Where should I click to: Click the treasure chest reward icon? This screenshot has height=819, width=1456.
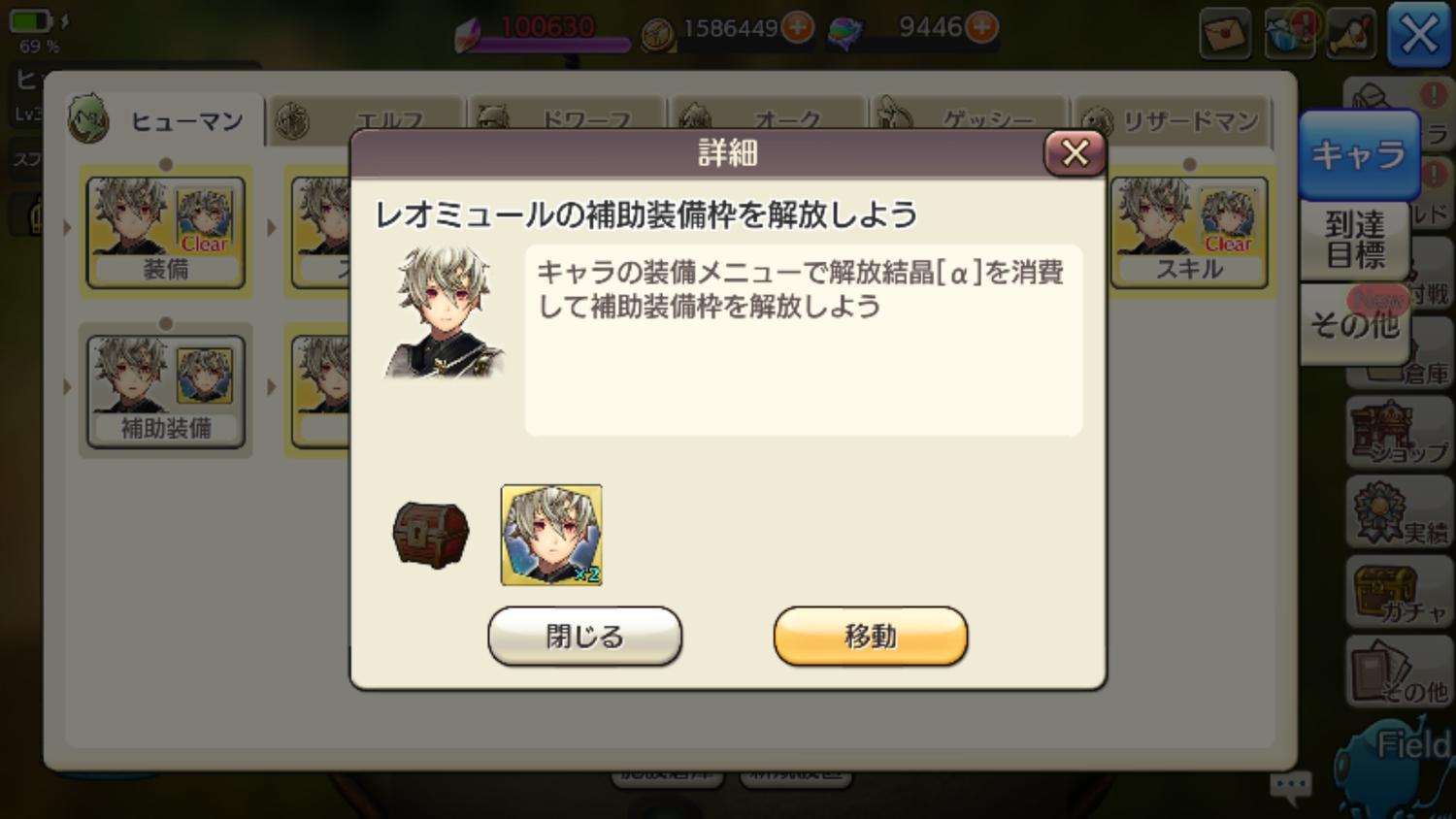[431, 534]
